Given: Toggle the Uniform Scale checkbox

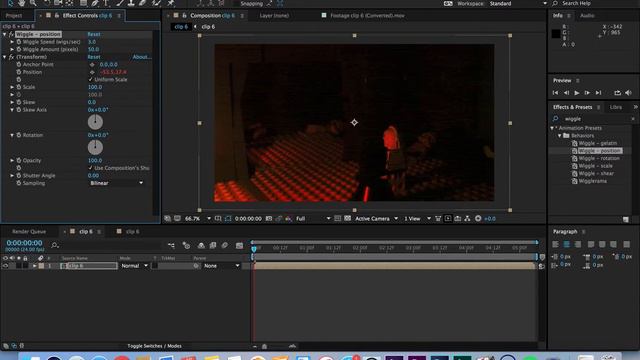Looking at the screenshot, I should coord(91,80).
